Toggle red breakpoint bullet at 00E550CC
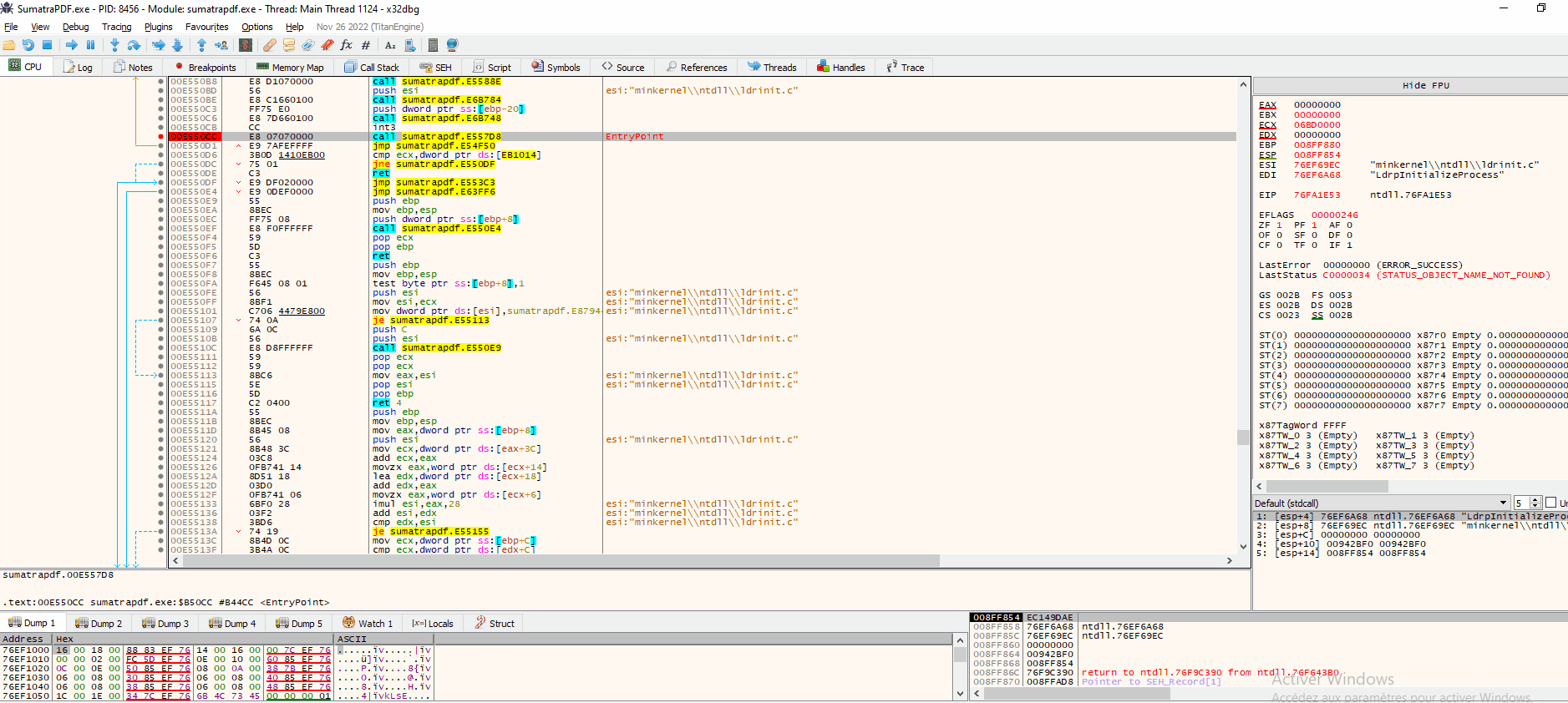Image resolution: width=1568 pixels, height=703 pixels. (x=160, y=136)
